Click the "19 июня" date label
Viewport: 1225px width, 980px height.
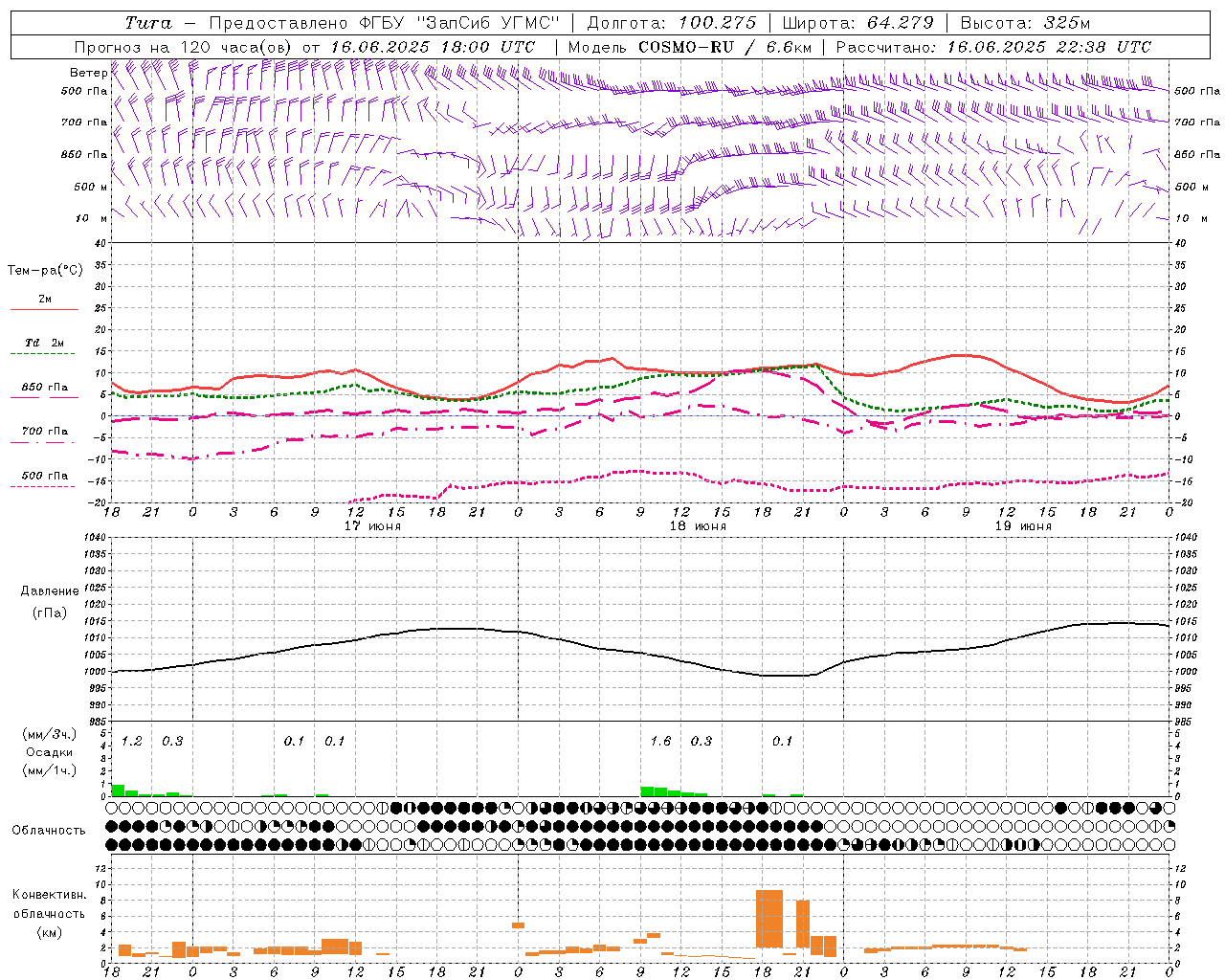point(1023,526)
